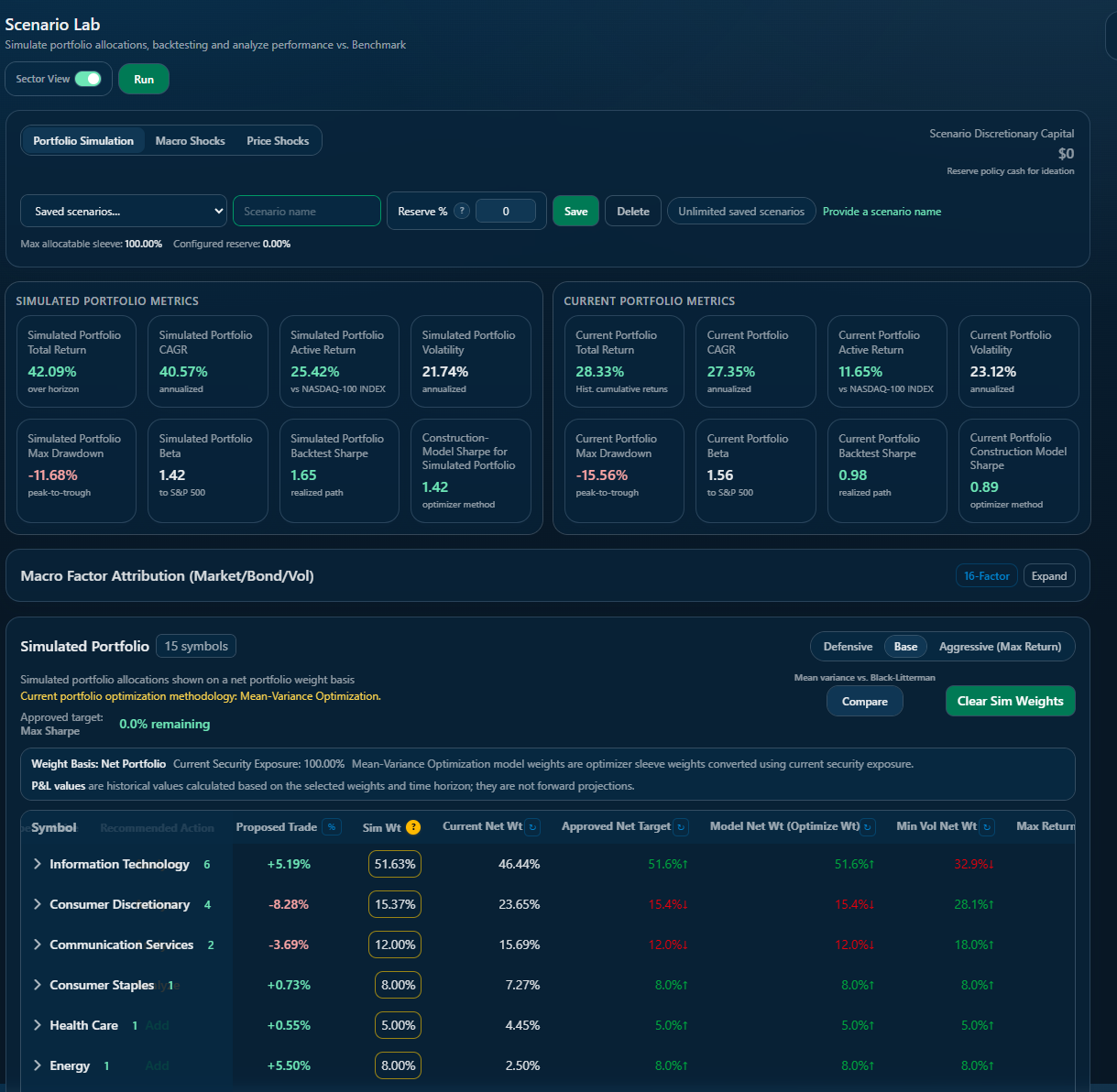Viewport: 1117px width, 1092px height.
Task: Edit Health Care Sim Wt 5.00%
Action: point(398,1025)
